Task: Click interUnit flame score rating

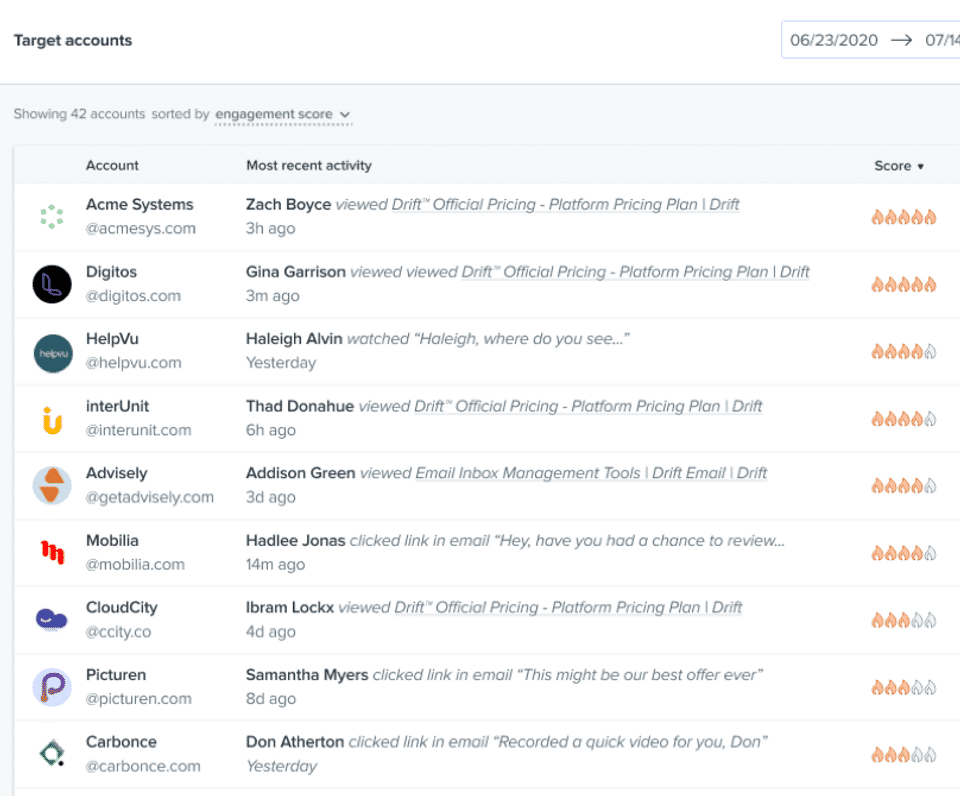Action: tap(904, 419)
